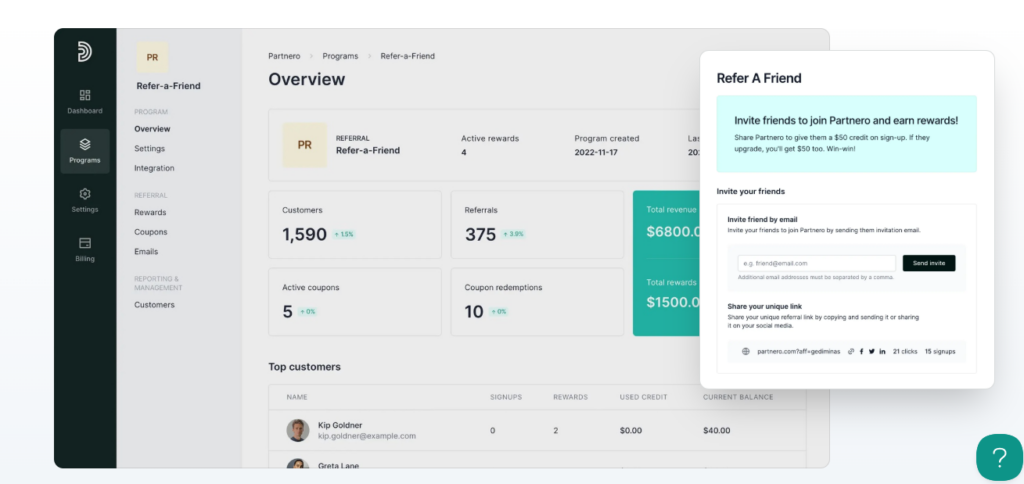
Task: Click the Send invite button
Action: pos(929,263)
